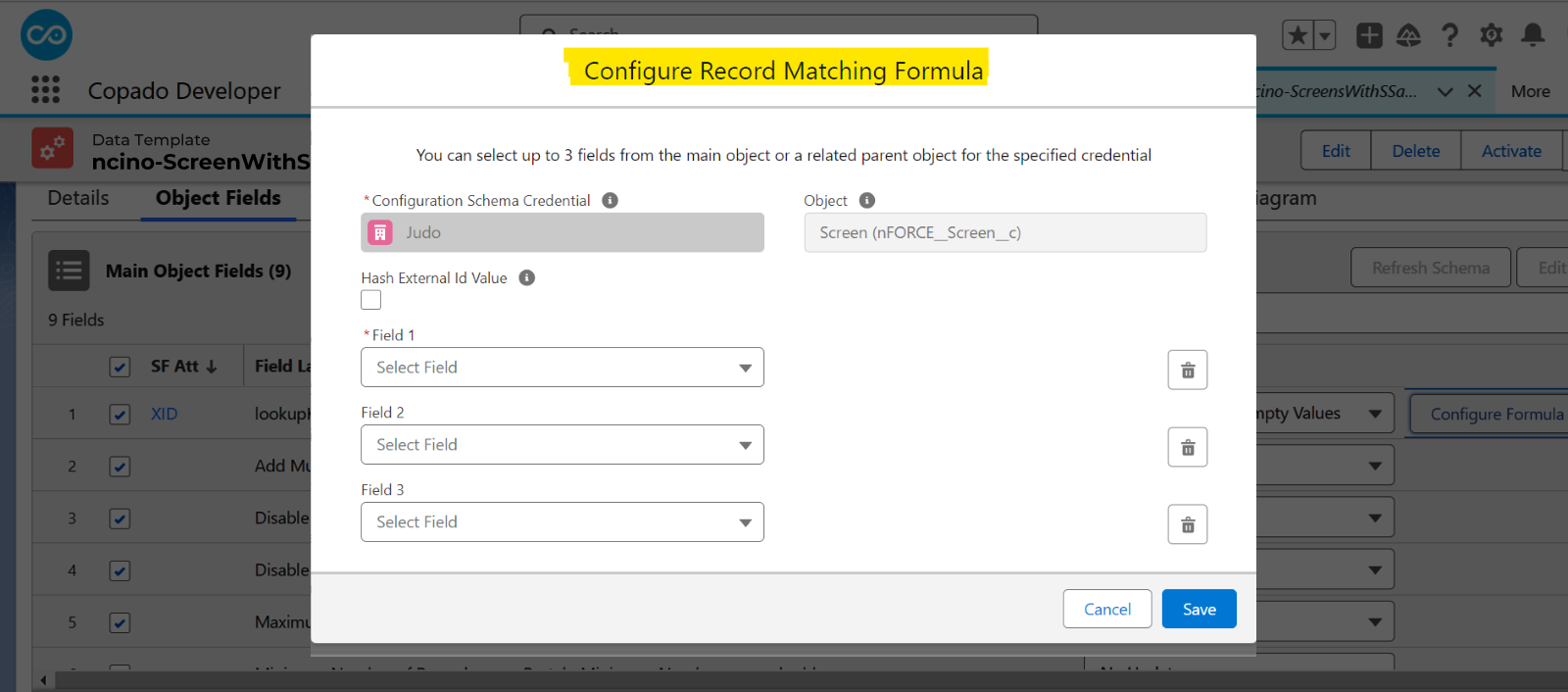
Task: Open the Notifications bell
Action: [x=1533, y=36]
